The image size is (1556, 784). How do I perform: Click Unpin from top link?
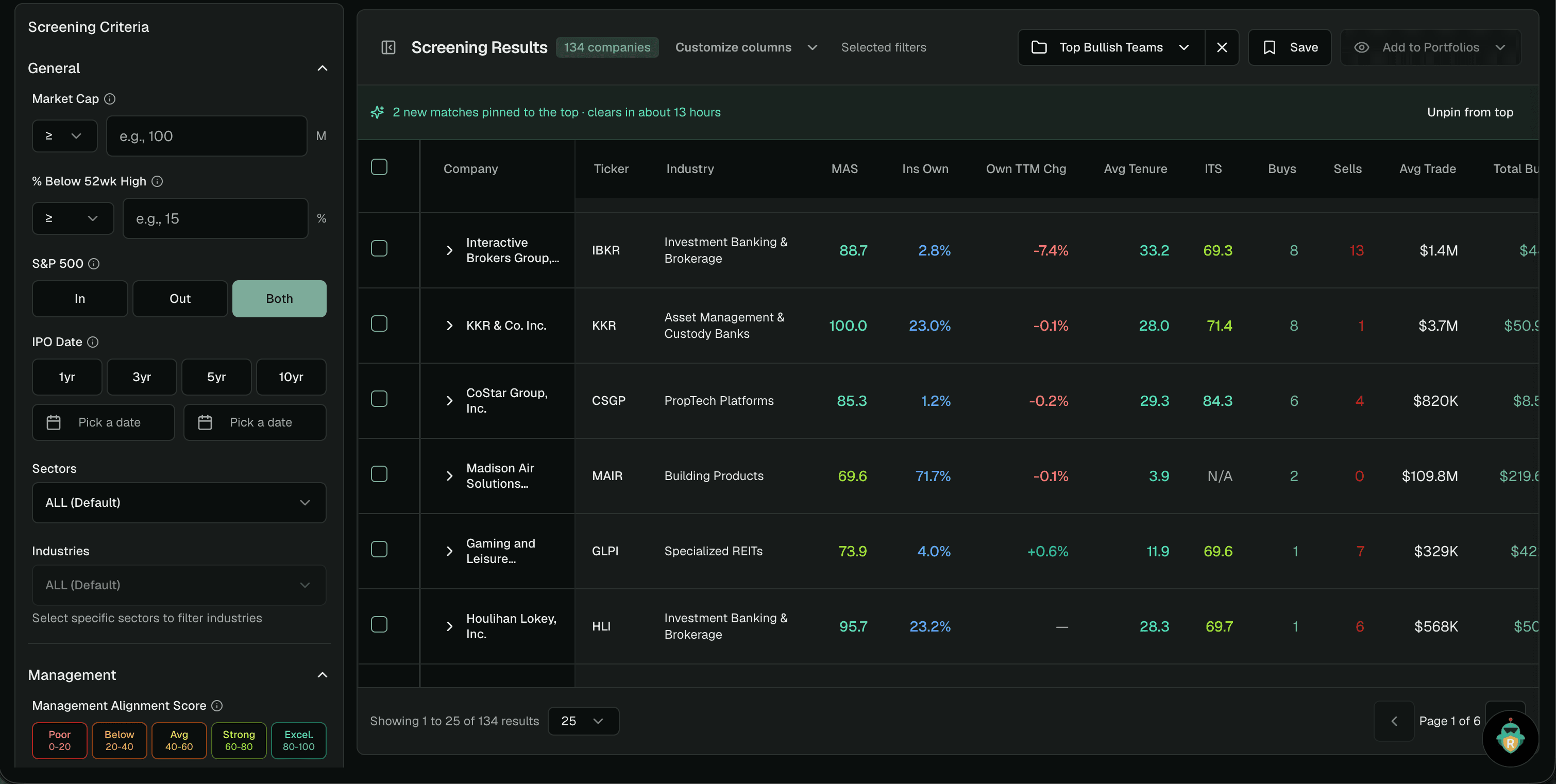point(1469,112)
